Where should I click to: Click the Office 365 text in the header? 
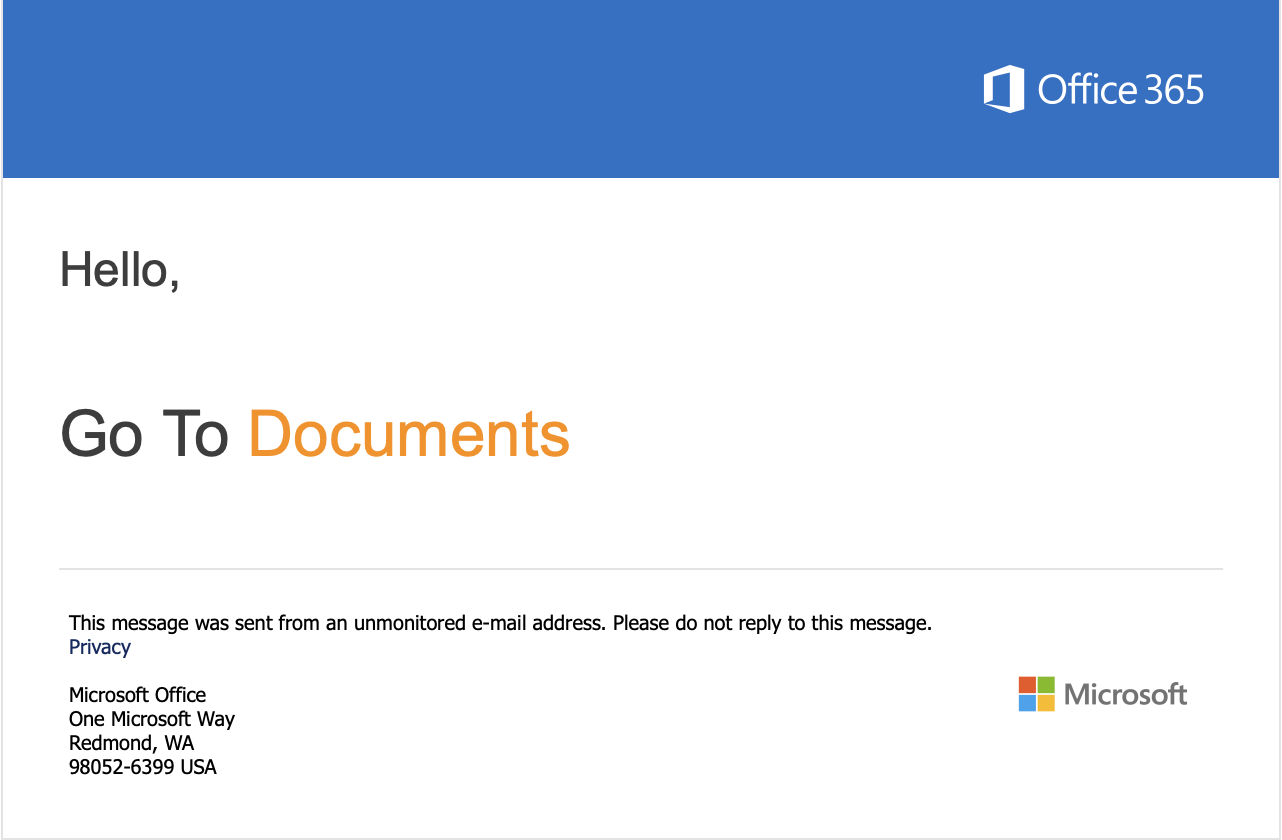[1122, 89]
